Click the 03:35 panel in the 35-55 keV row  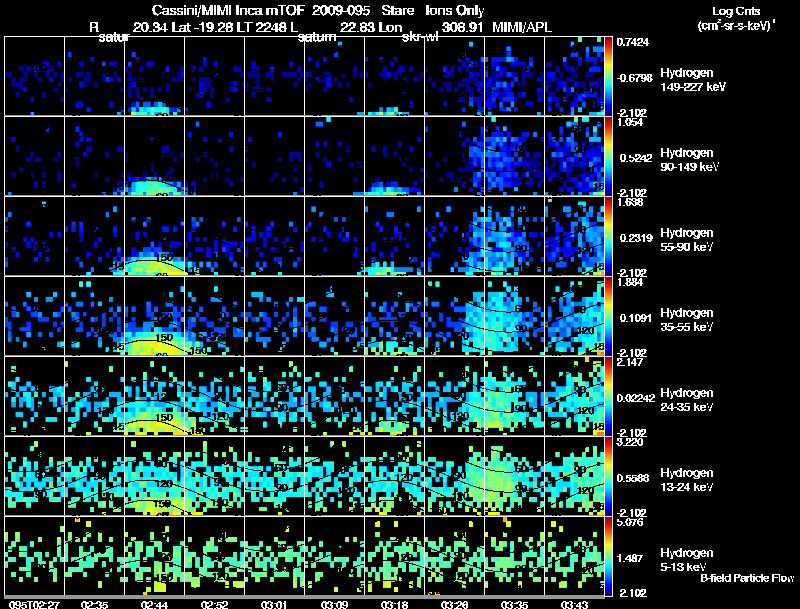coord(514,316)
